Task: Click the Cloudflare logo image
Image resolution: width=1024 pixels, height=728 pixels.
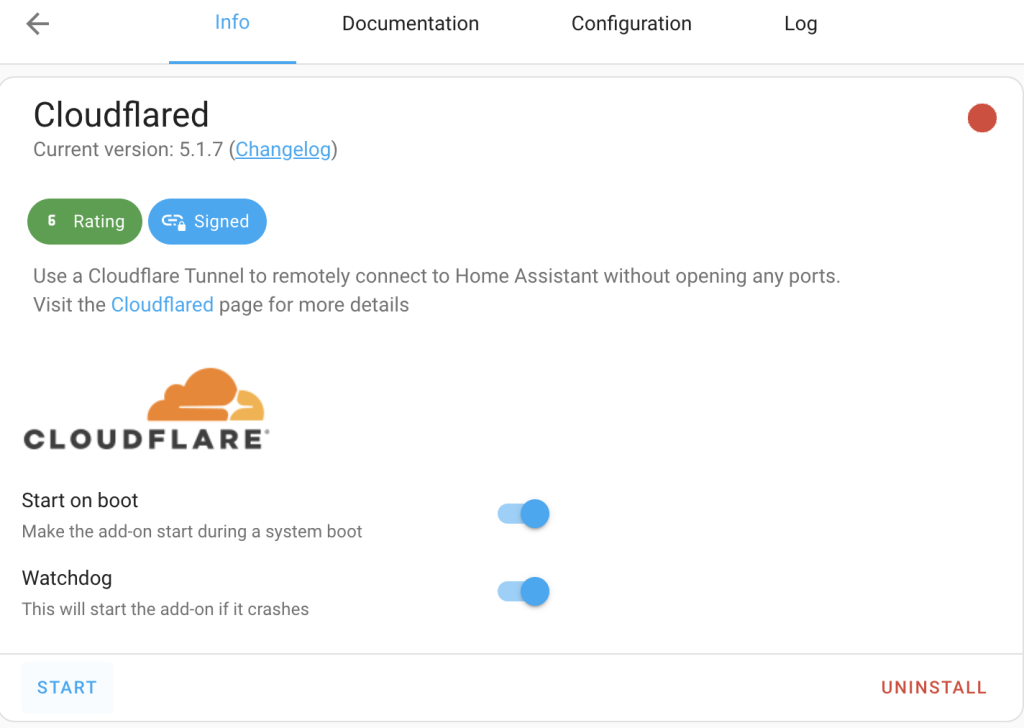Action: [146, 409]
